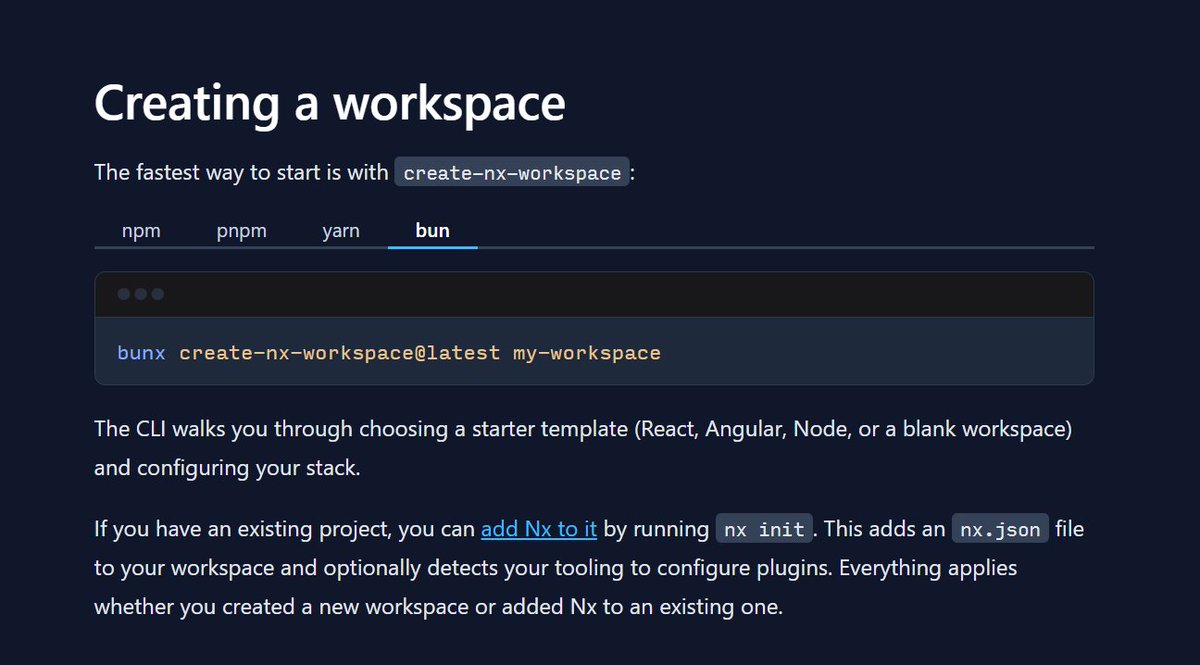The image size is (1200, 665).
Task: Click the inline code 'nx.json'
Action: click(x=1000, y=529)
